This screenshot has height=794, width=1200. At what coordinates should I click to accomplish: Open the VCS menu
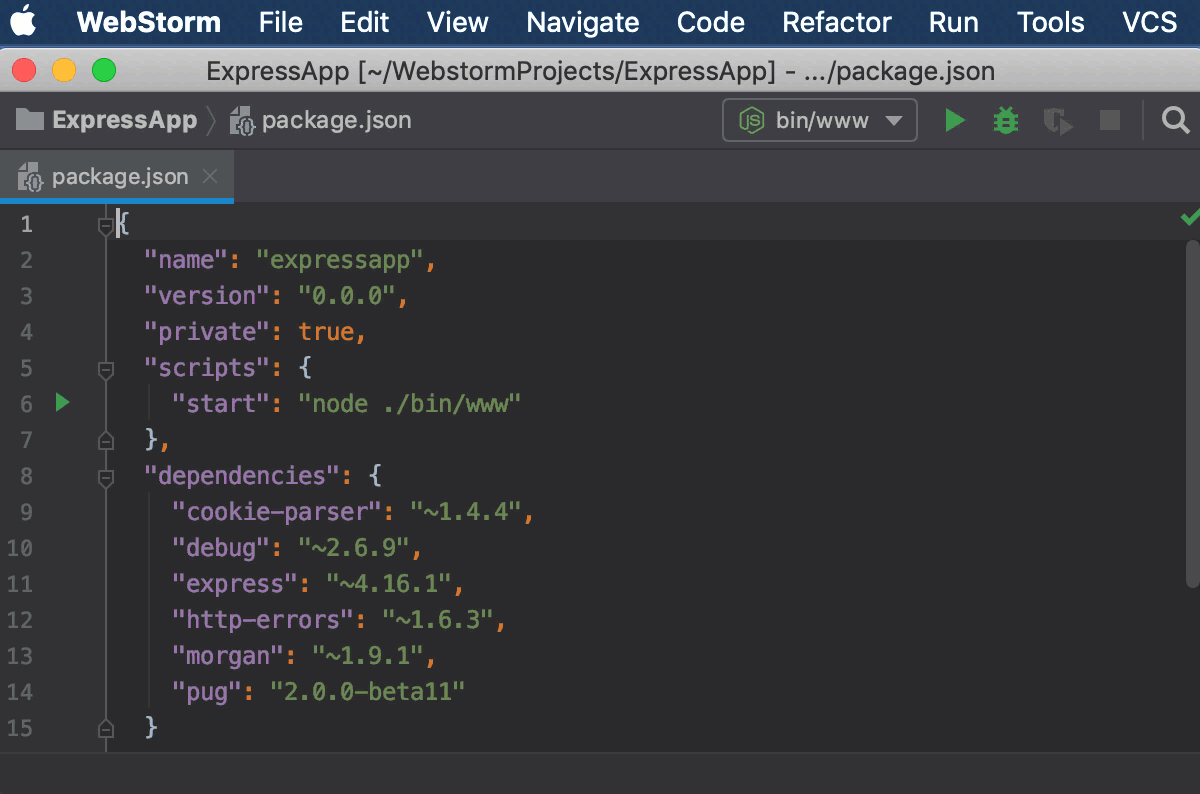click(1150, 22)
